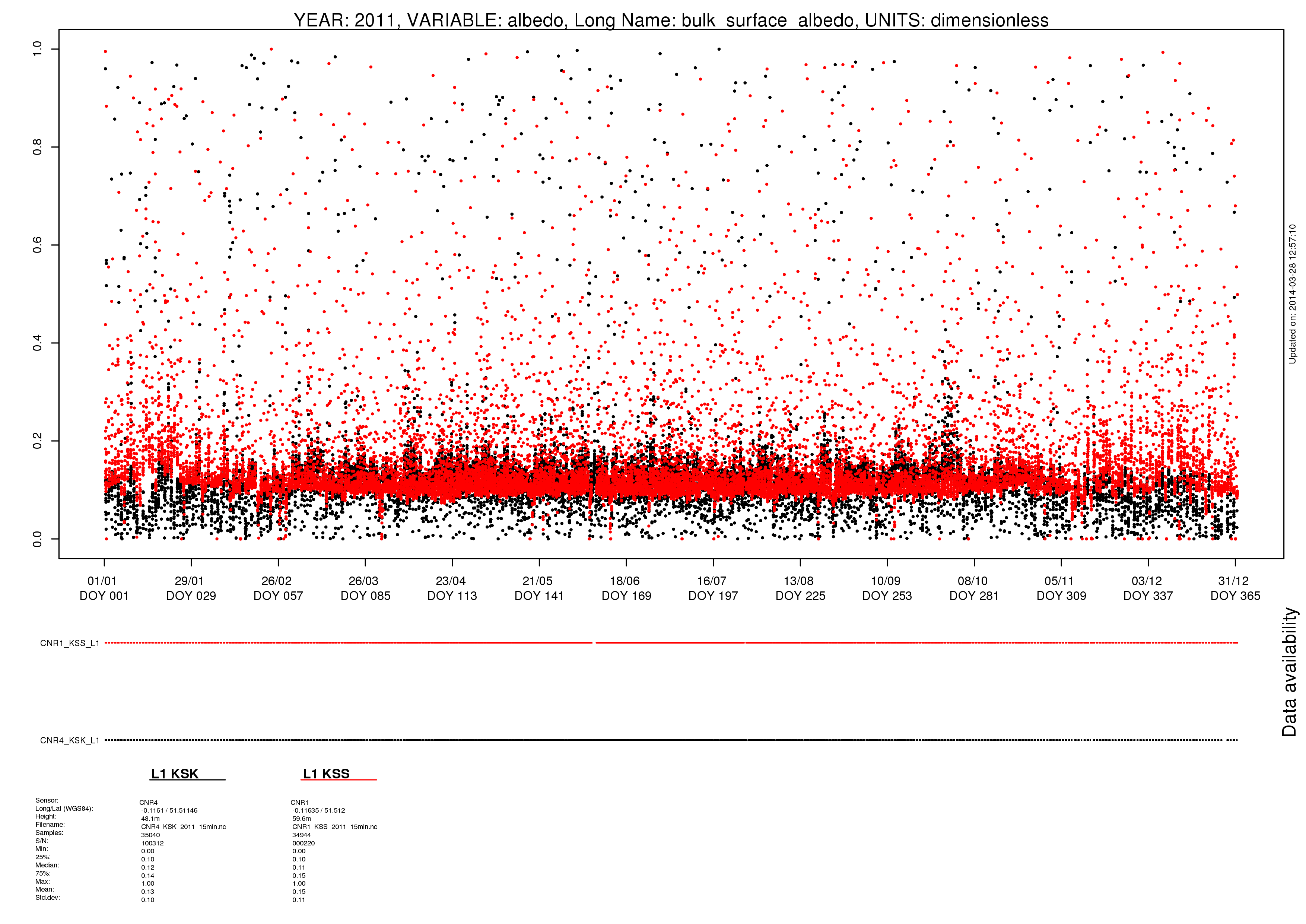Click the "Updated on: 2014-03-28 12:57:10" timestamp

(1292, 293)
